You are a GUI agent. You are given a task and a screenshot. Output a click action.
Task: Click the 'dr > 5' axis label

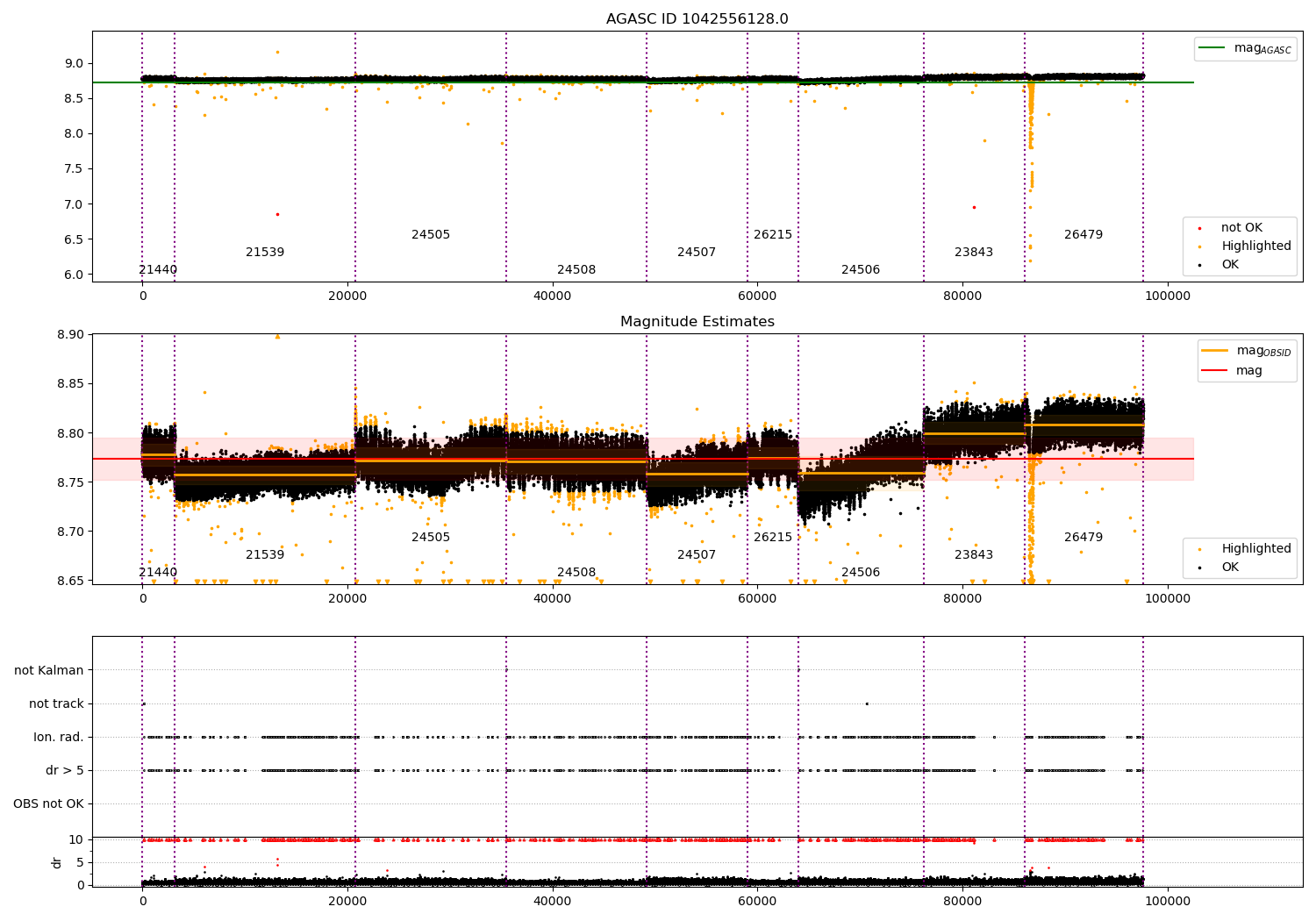(x=65, y=770)
